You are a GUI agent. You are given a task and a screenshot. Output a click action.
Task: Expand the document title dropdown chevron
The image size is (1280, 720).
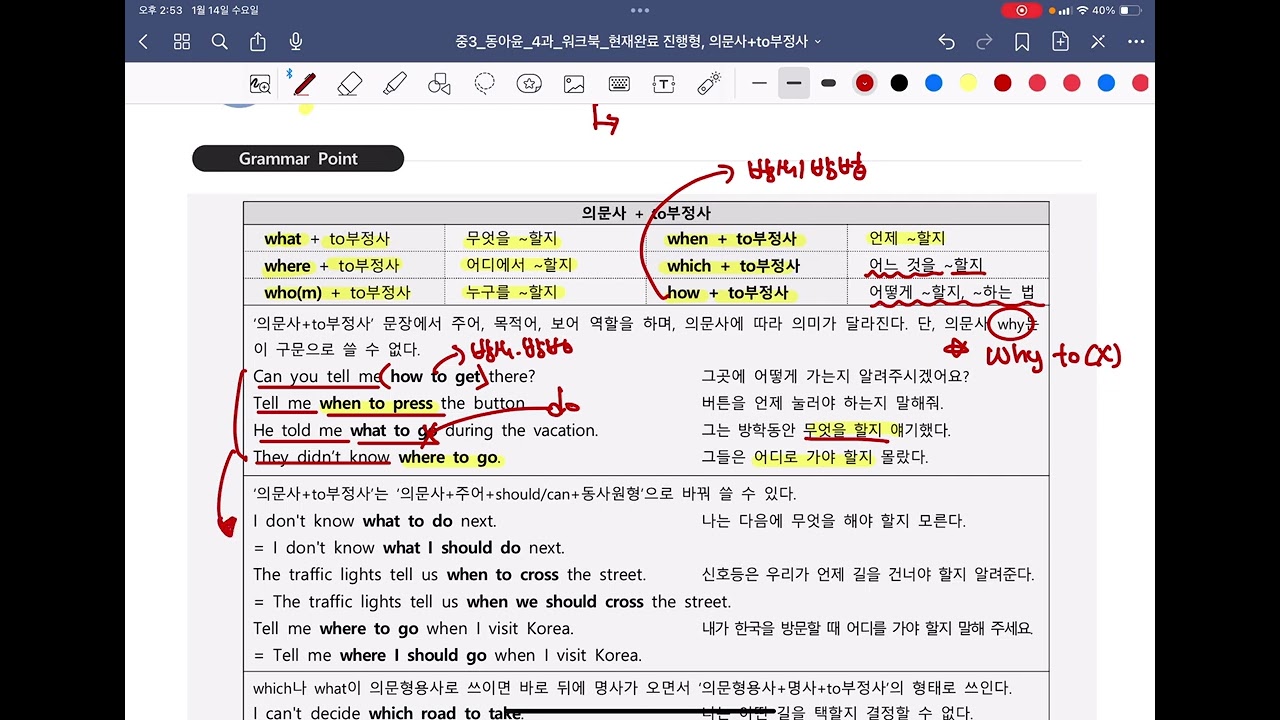point(818,42)
